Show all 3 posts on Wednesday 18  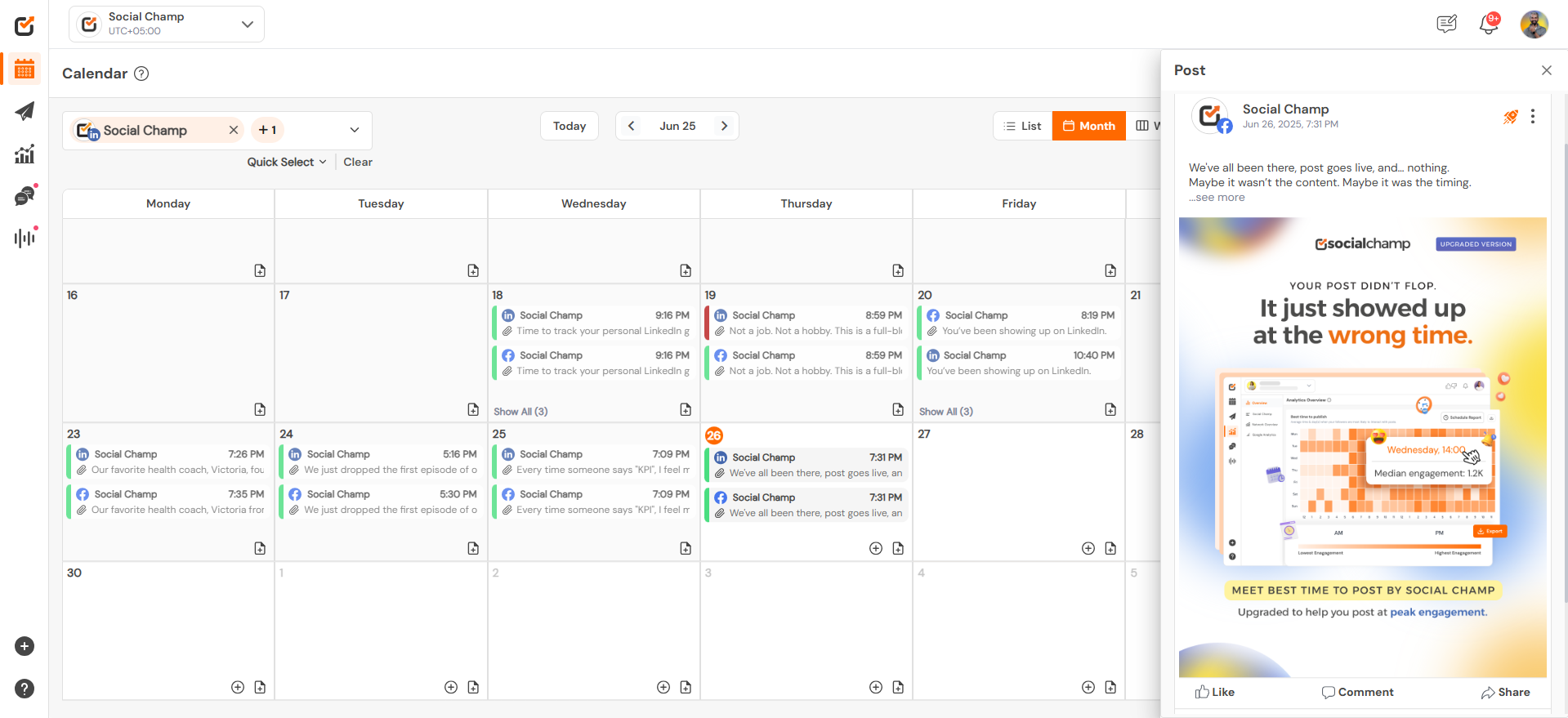520,412
